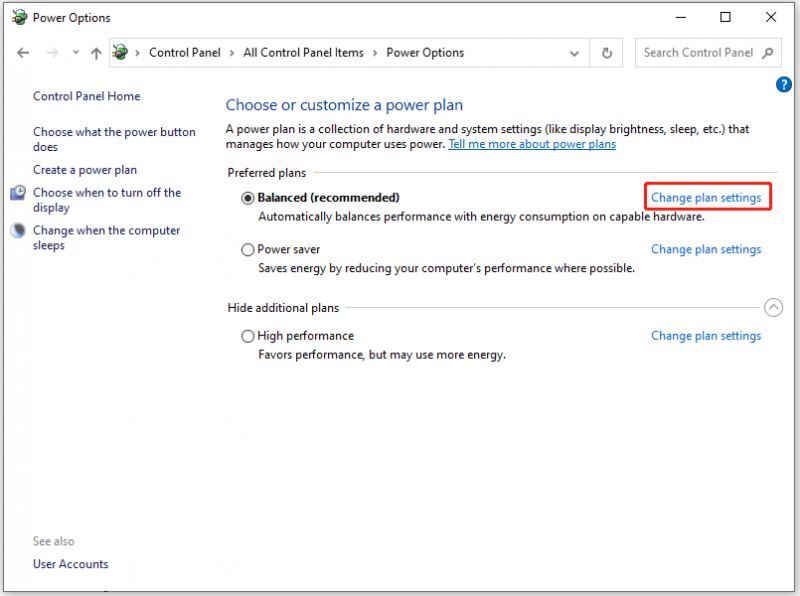800x596 pixels.
Task: Go up one level arrow
Action: coord(96,53)
